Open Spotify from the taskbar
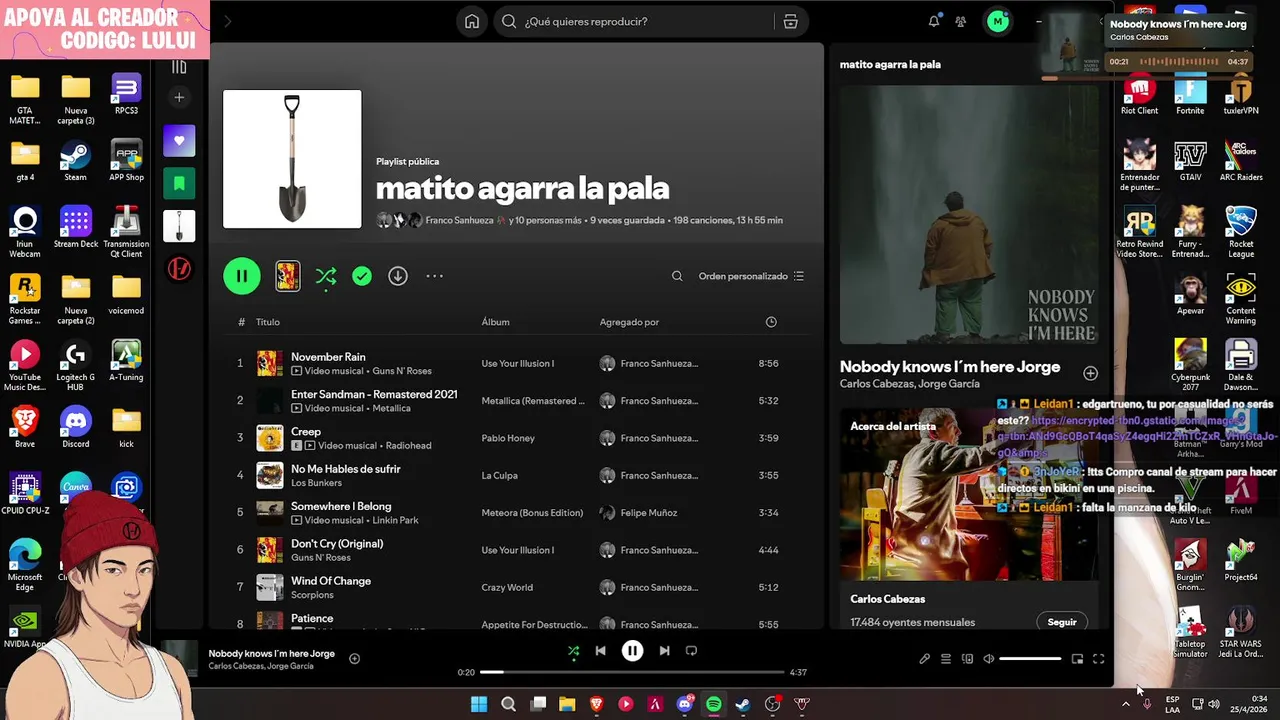 coord(714,704)
